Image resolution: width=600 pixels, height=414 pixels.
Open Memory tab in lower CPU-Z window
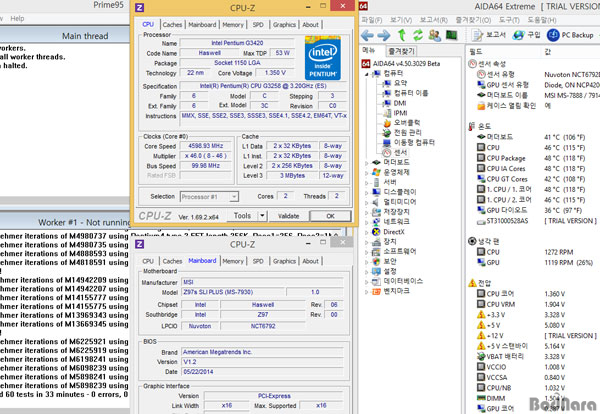pos(233,261)
